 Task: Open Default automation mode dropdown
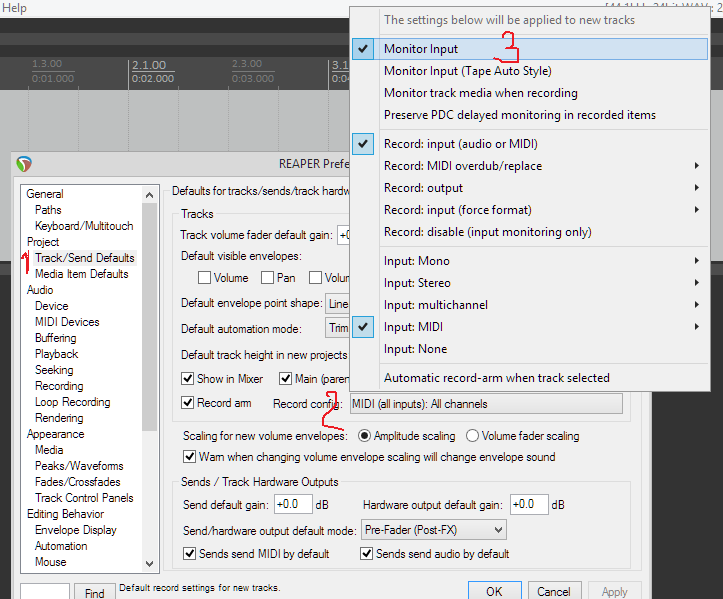tap(338, 328)
